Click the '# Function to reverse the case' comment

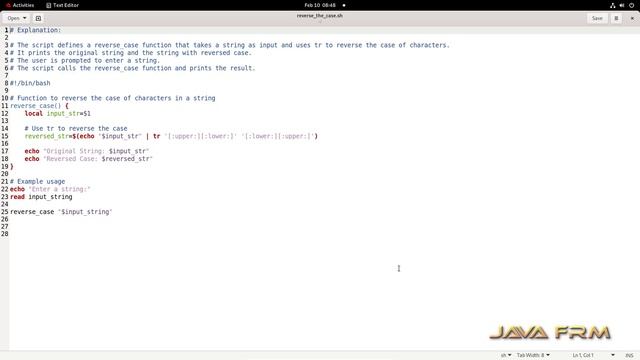tap(113, 98)
